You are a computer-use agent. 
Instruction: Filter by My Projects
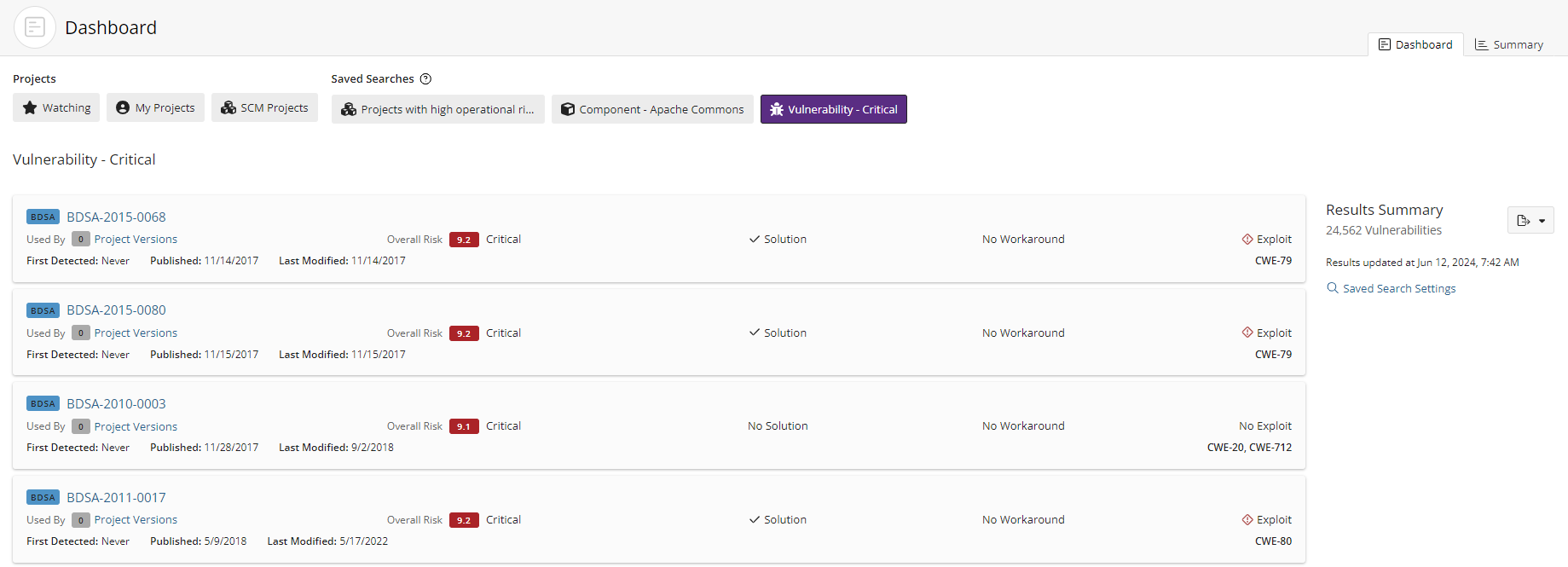(x=155, y=108)
